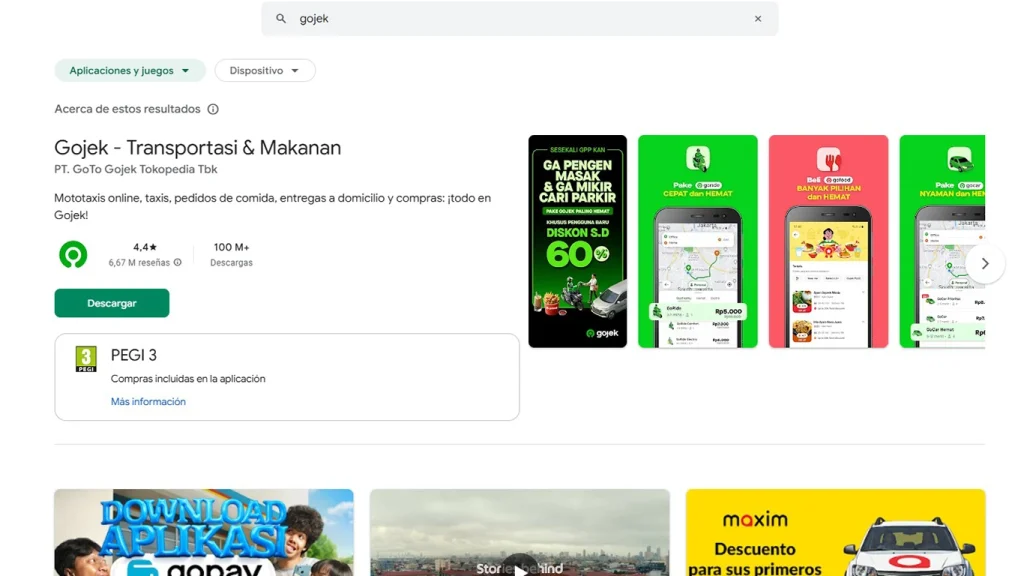Open the Dispositivo filter dropdown
Viewport: 1024px width, 576px height.
click(x=264, y=71)
